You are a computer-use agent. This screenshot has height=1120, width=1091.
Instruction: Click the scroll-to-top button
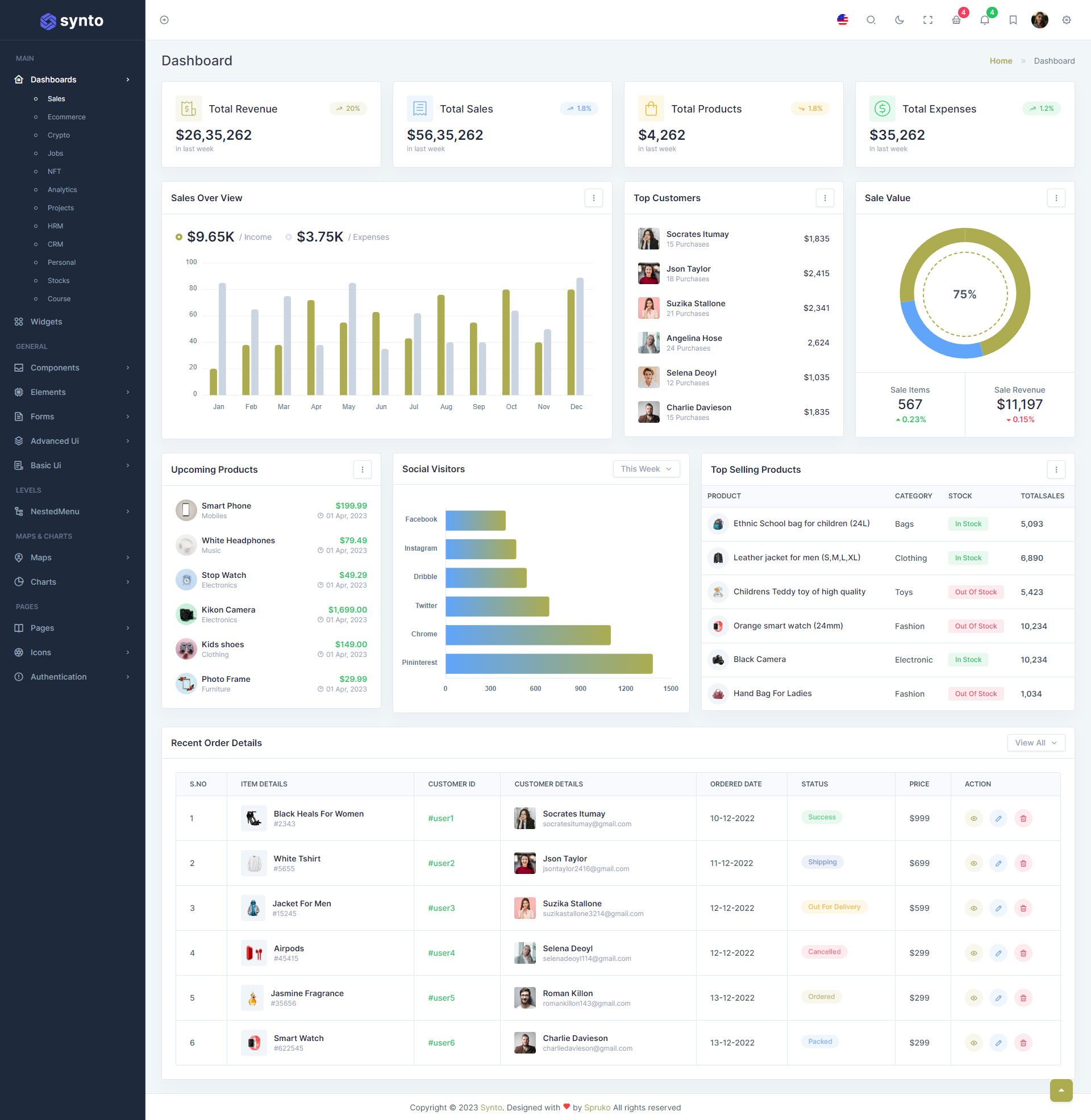tap(1061, 1090)
